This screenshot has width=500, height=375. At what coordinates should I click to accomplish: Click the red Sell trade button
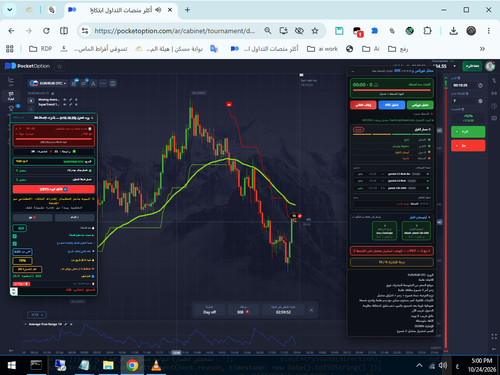[468, 146]
